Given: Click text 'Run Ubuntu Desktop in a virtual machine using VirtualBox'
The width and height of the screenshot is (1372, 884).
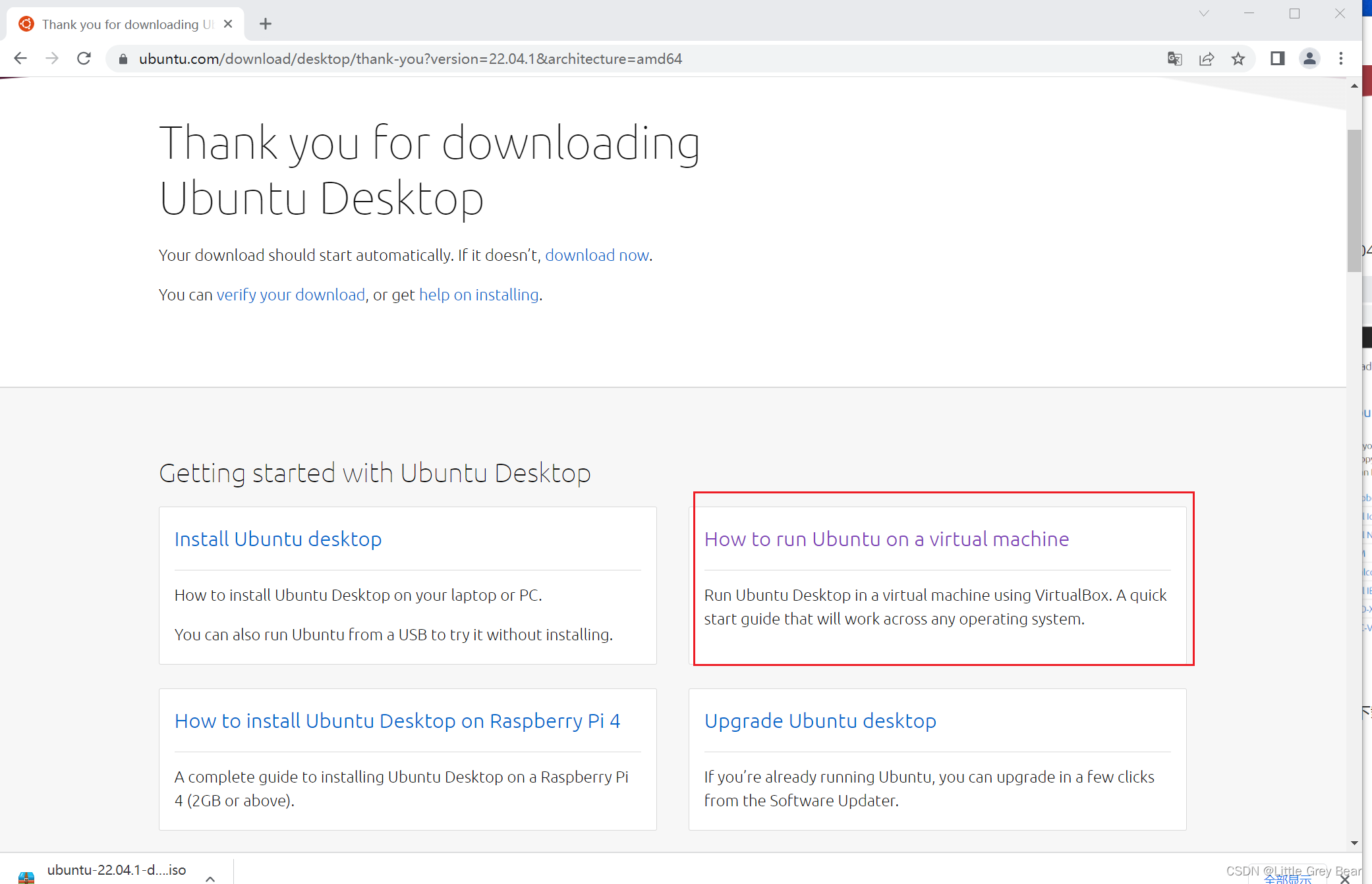Looking at the screenshot, I should [x=907, y=595].
